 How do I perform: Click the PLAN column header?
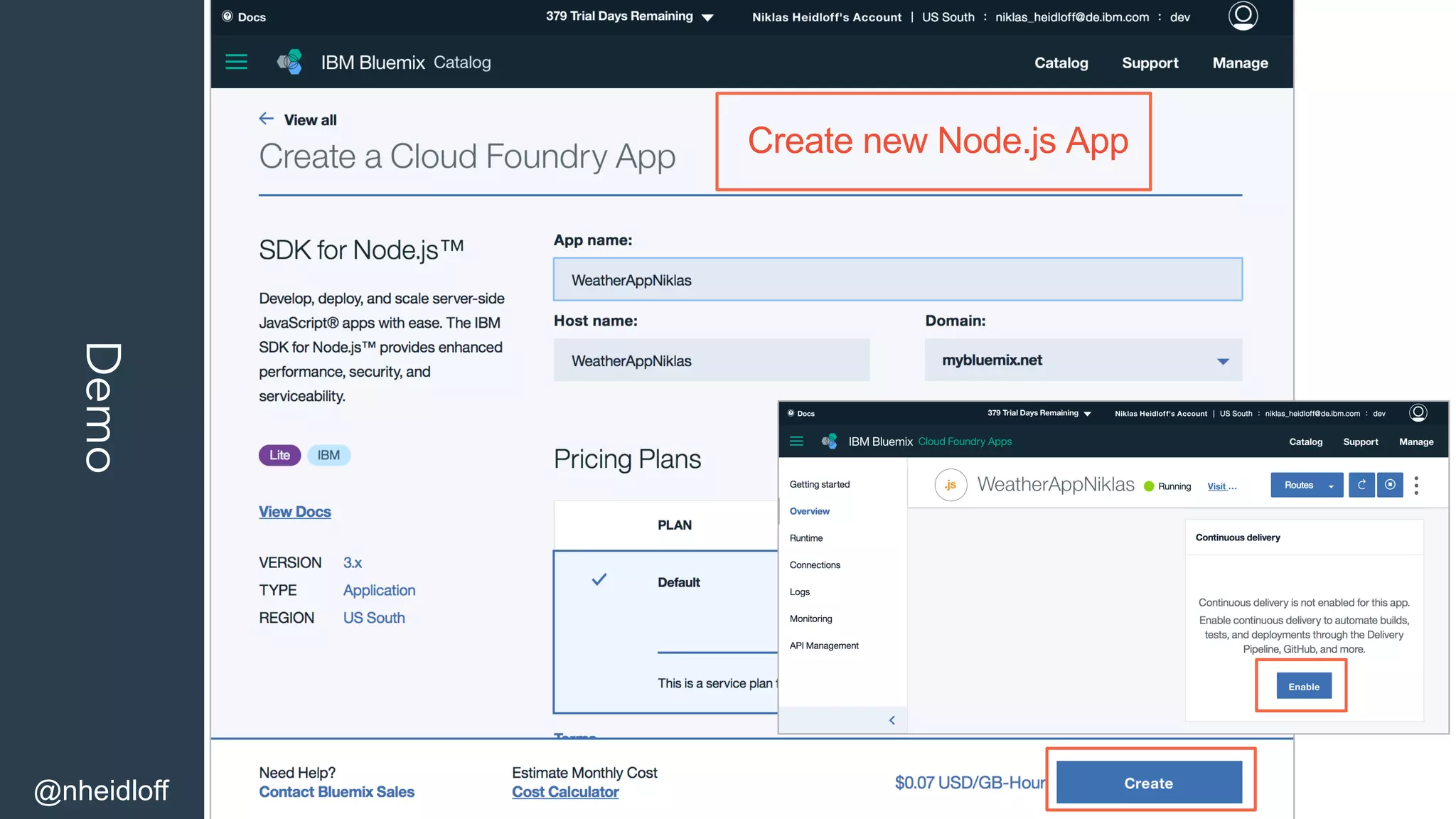coord(674,525)
